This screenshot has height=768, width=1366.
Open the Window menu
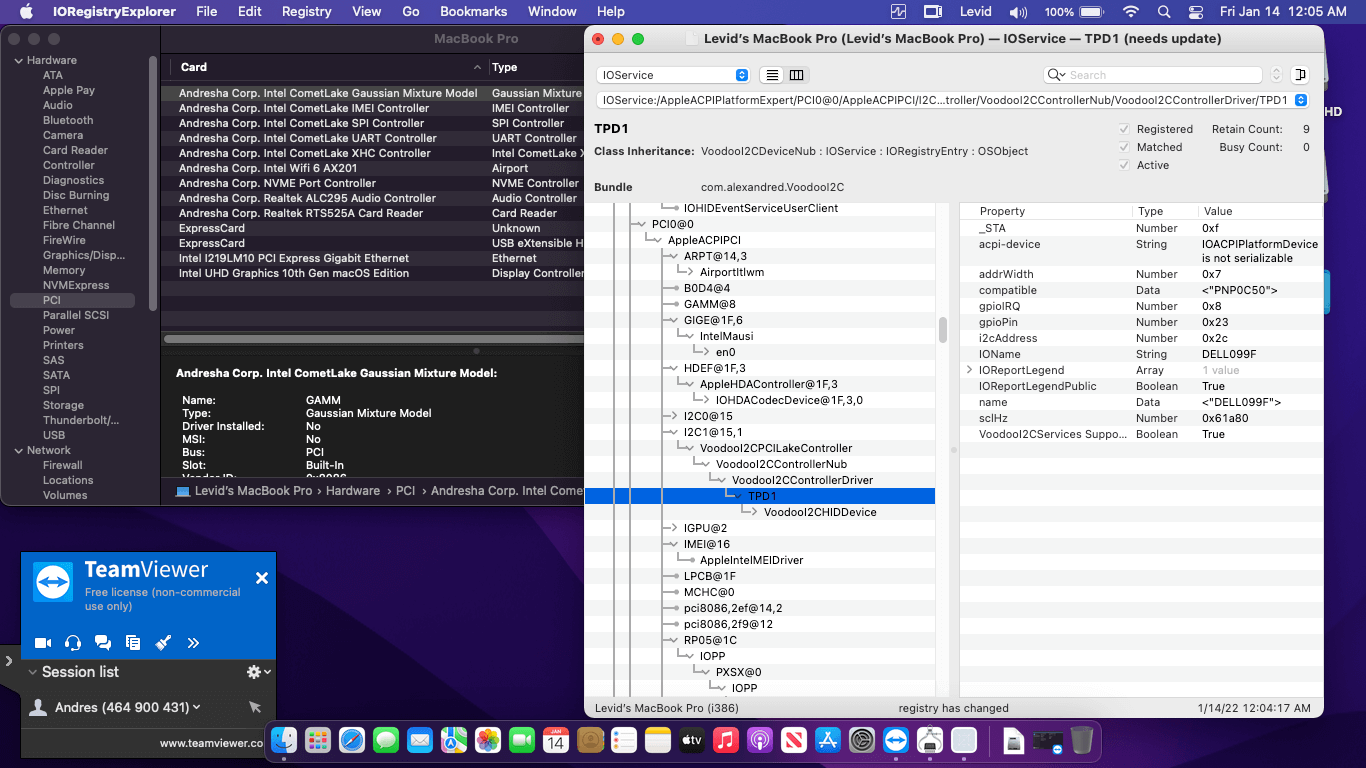pos(552,12)
